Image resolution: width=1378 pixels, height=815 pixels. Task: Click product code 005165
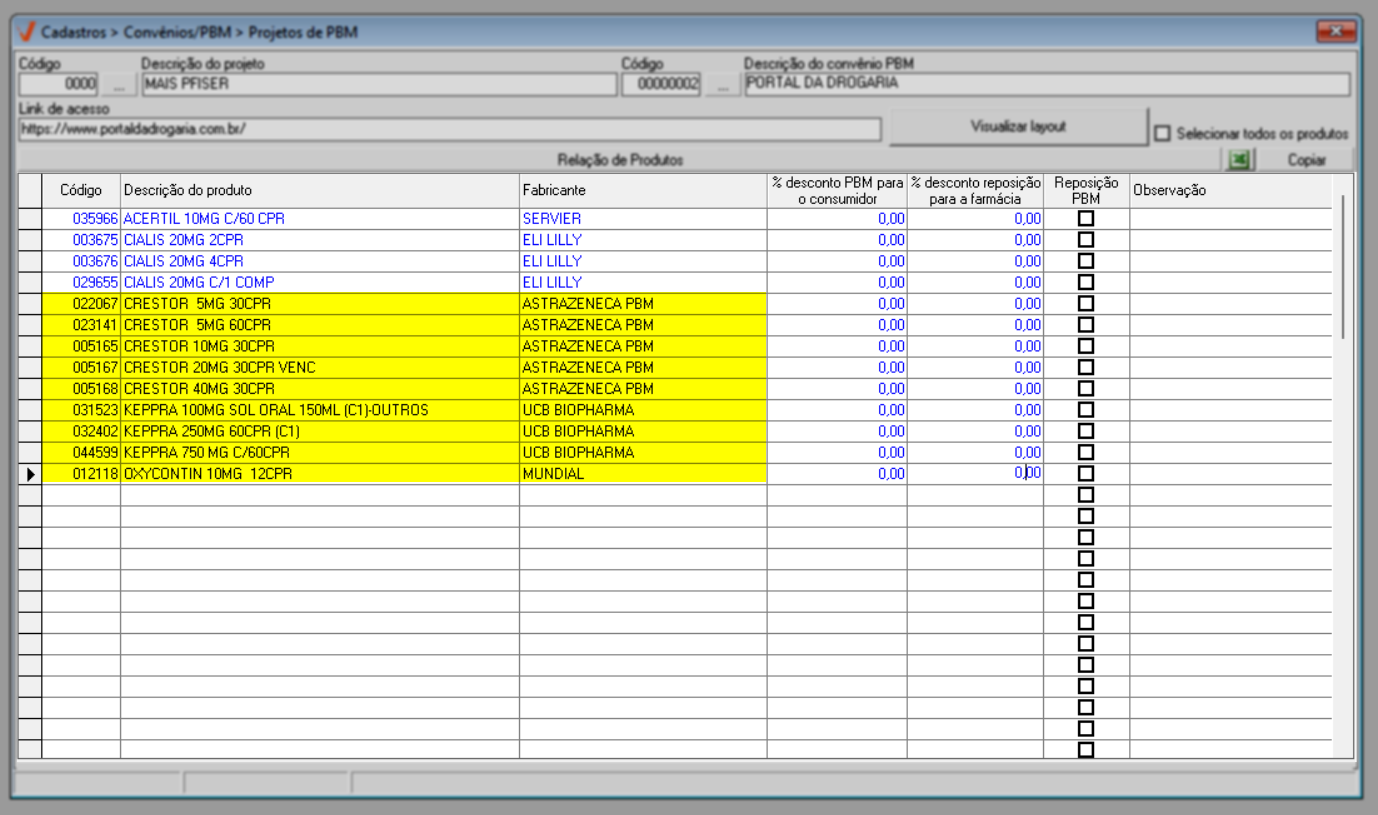[96, 346]
